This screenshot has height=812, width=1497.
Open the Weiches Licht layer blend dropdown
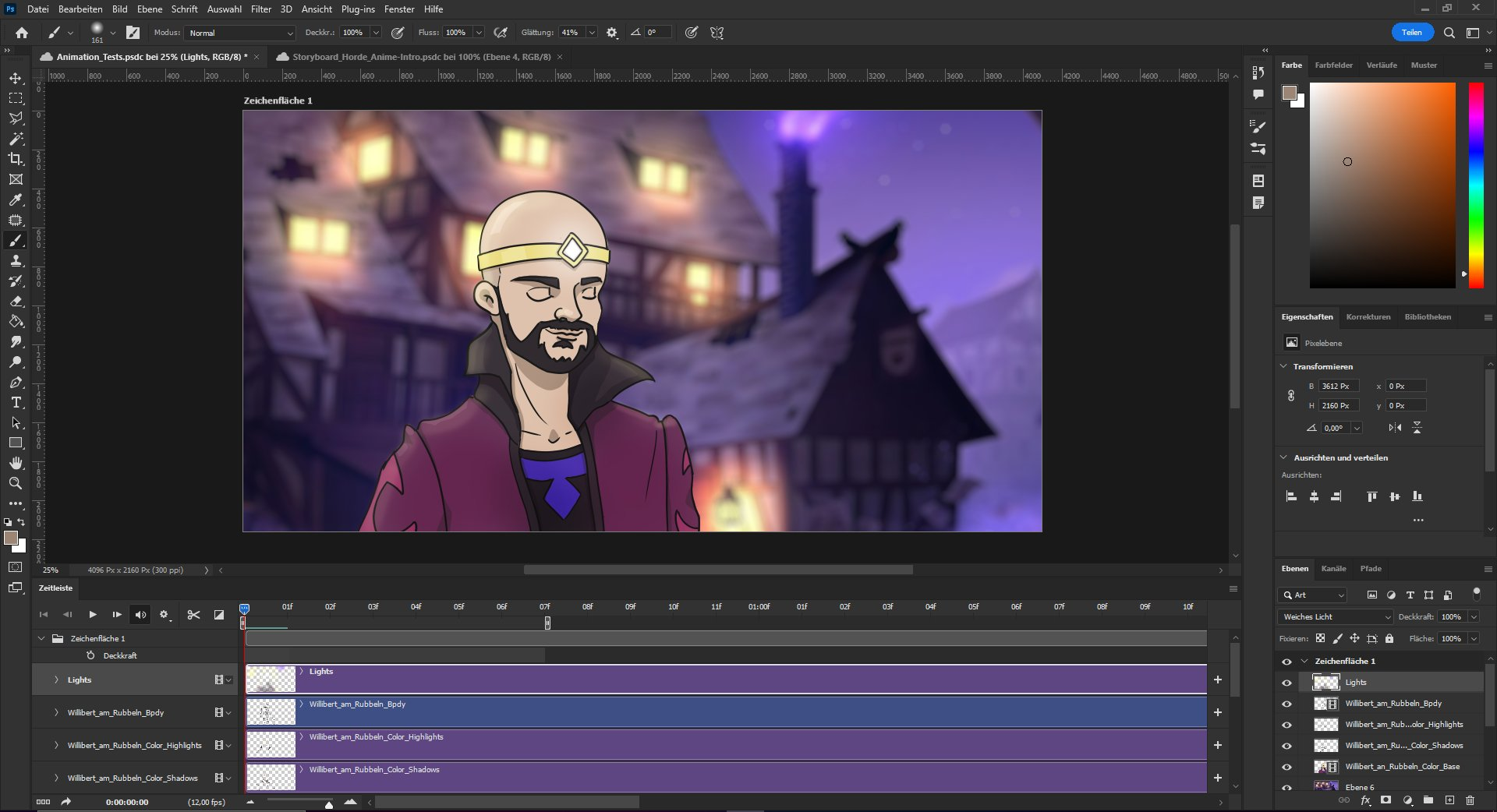click(x=1336, y=616)
